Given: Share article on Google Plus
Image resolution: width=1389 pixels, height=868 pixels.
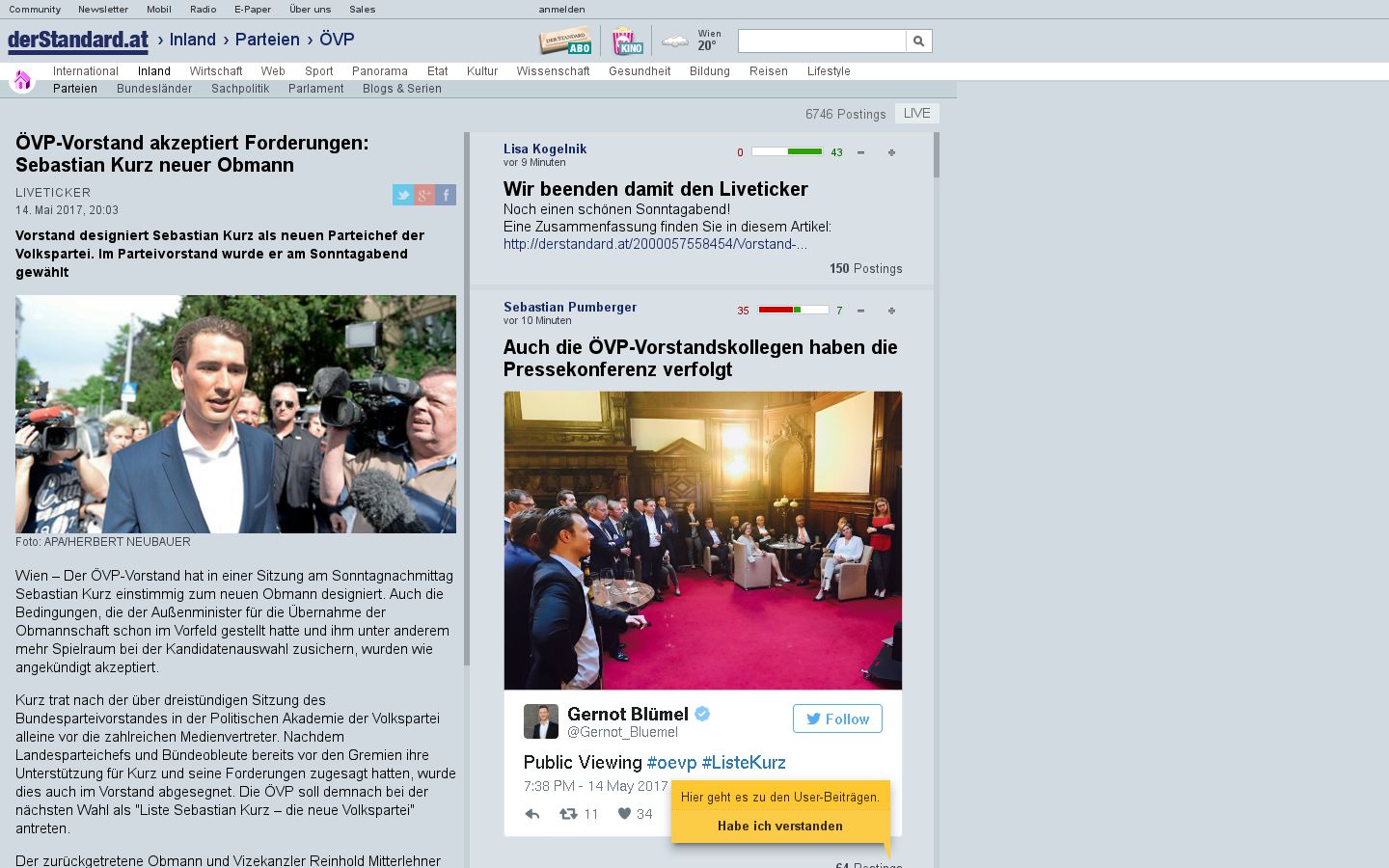Looking at the screenshot, I should 423,195.
